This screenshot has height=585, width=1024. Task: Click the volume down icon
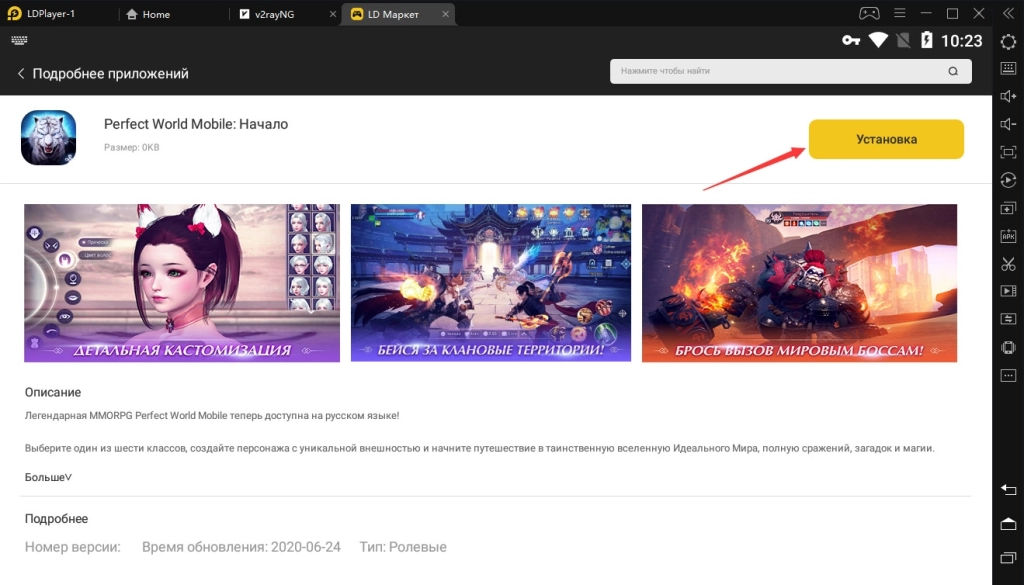click(1008, 125)
